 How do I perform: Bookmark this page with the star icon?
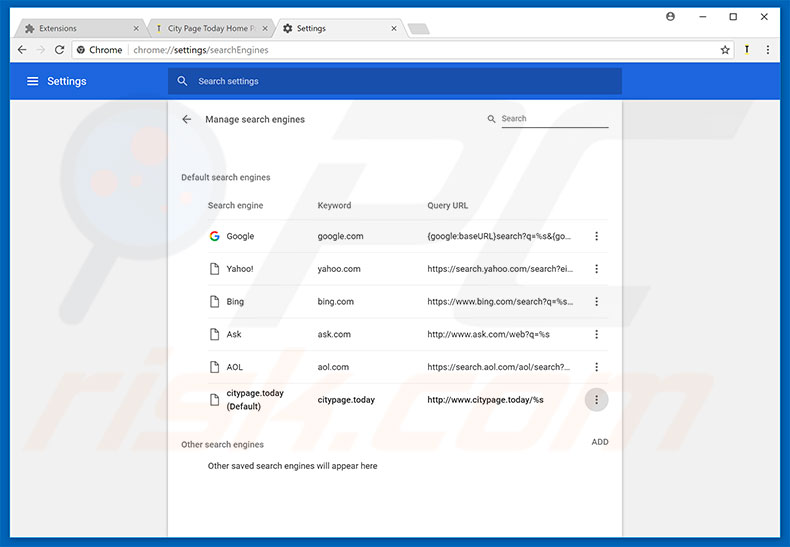click(x=725, y=50)
